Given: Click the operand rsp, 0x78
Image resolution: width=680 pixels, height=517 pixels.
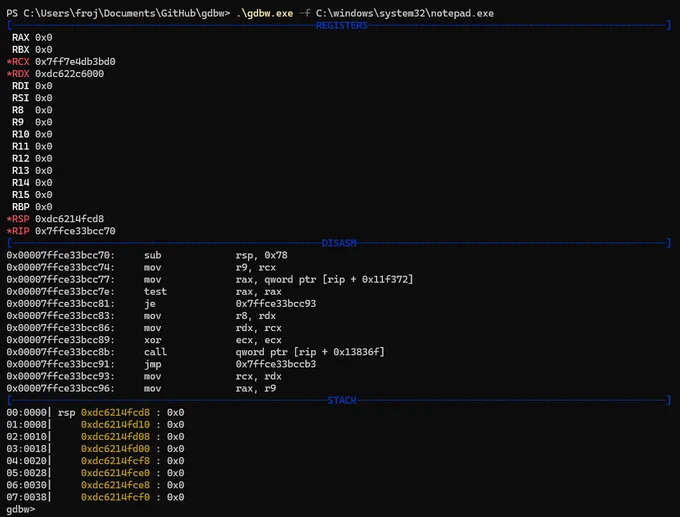Looking at the screenshot, I should click(262, 255).
